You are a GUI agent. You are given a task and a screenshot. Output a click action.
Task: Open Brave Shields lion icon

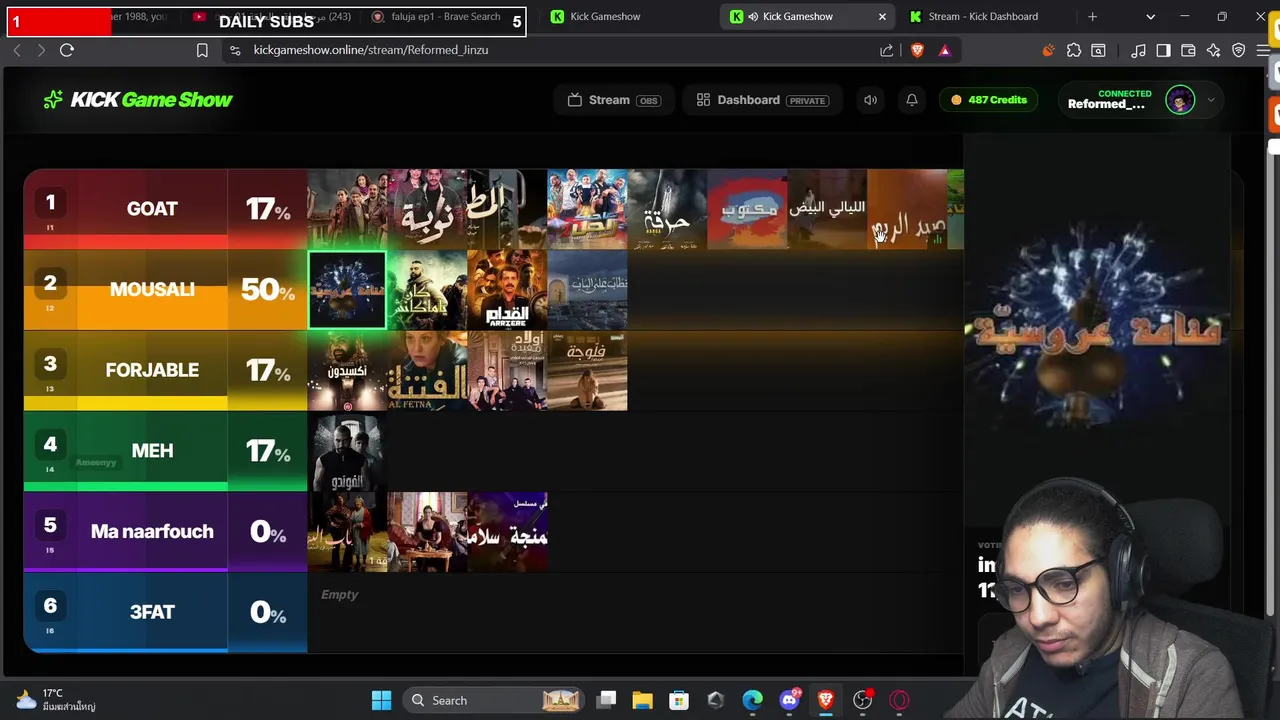[x=917, y=50]
